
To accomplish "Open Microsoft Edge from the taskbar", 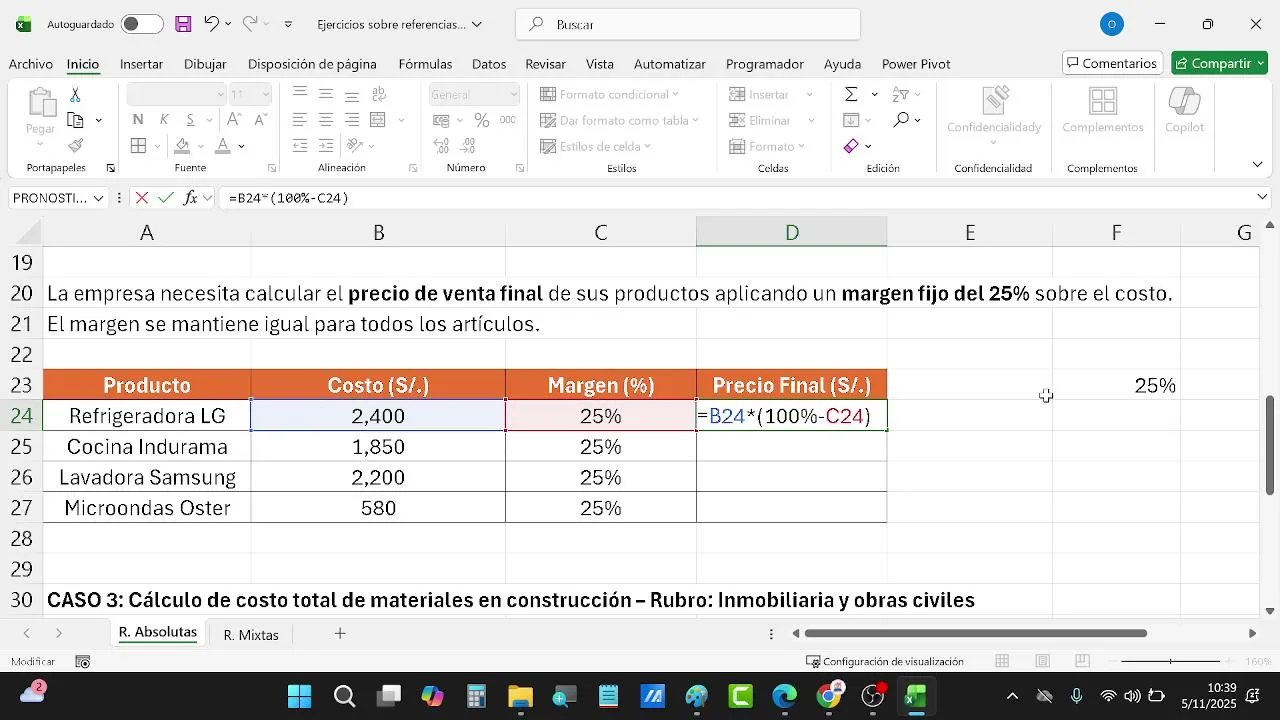I will click(785, 696).
